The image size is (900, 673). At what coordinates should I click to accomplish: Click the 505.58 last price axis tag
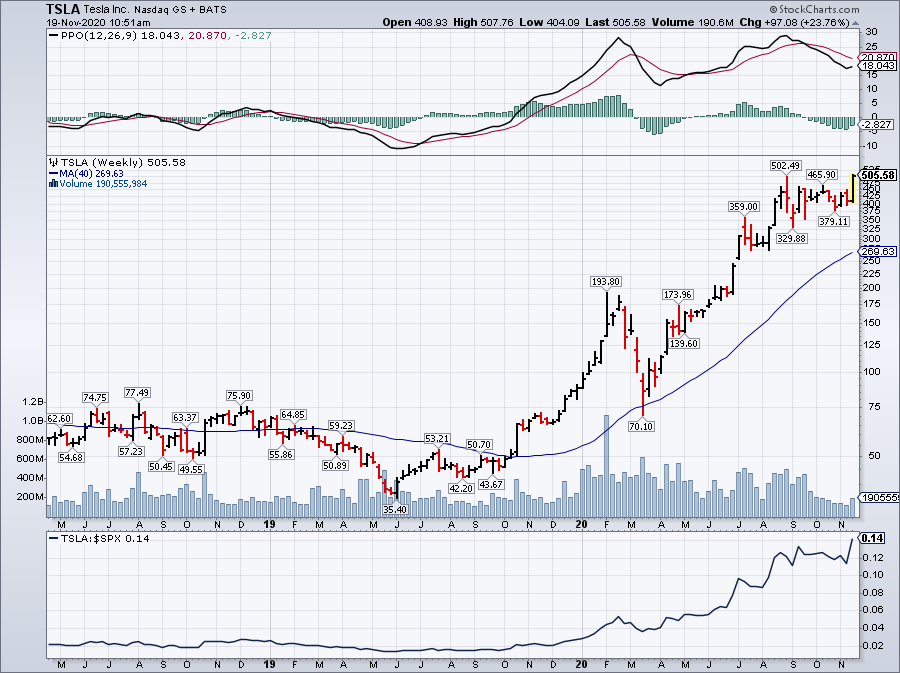point(879,175)
